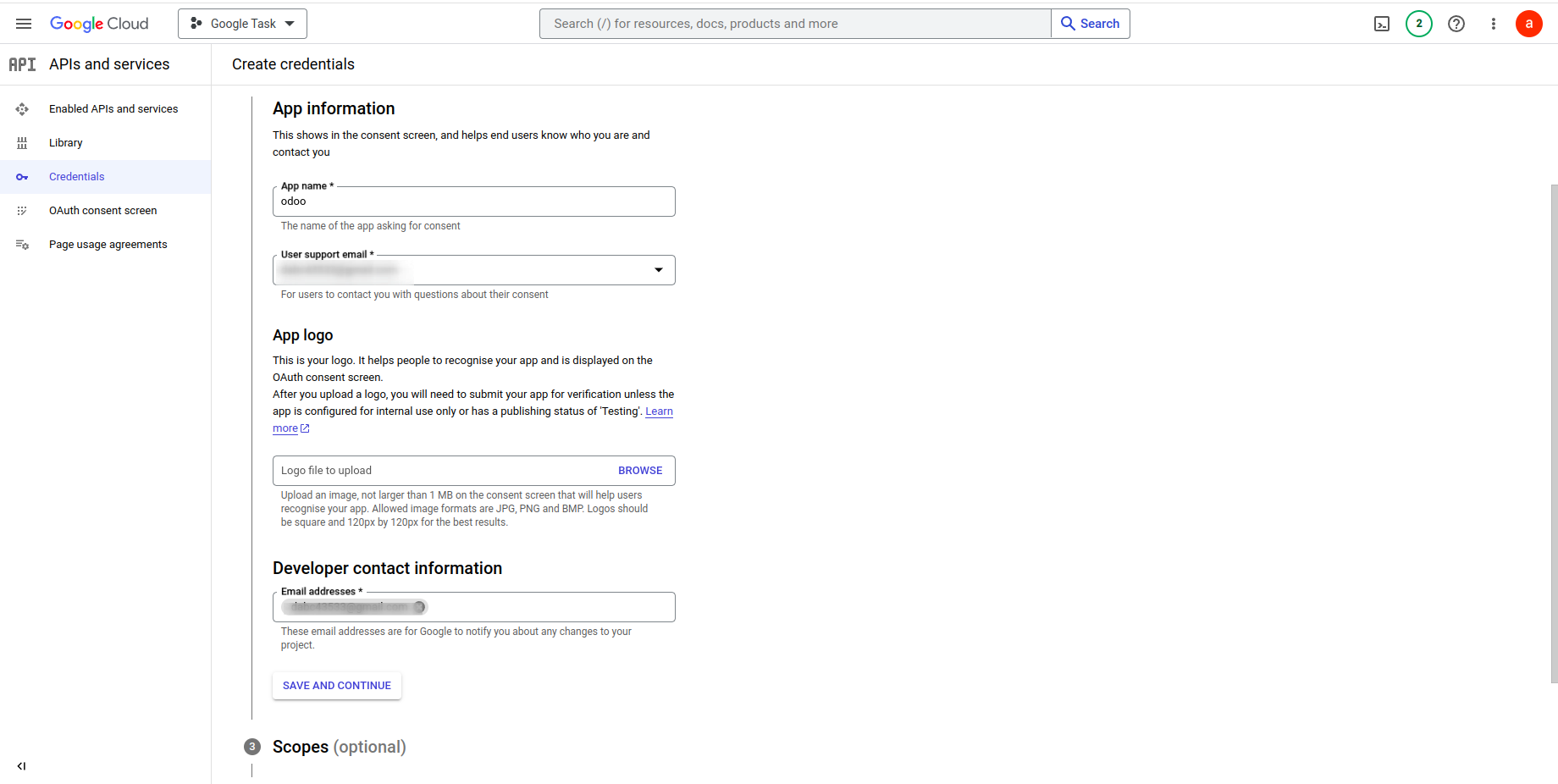The image size is (1558, 784).
Task: Focus the top search bar
Action: (795, 24)
